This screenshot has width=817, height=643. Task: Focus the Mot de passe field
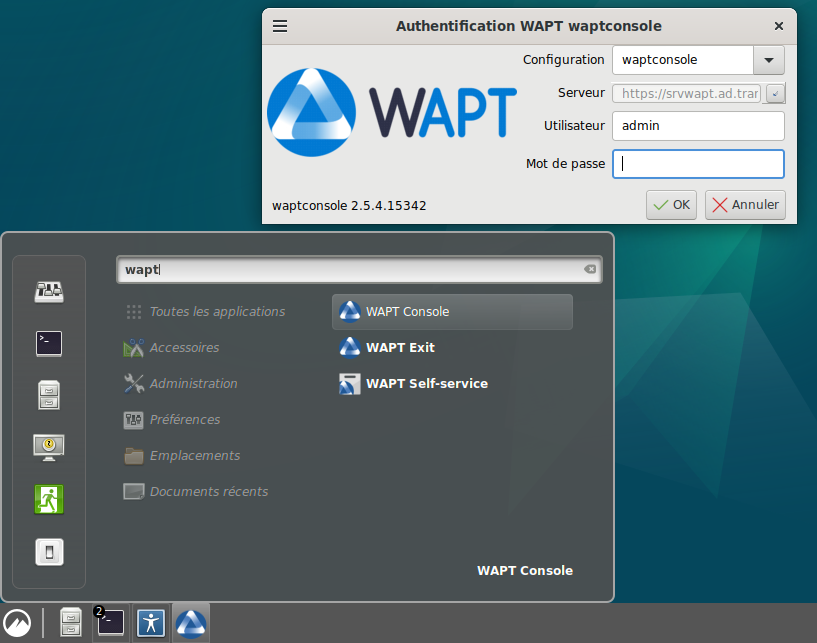click(x=698, y=164)
